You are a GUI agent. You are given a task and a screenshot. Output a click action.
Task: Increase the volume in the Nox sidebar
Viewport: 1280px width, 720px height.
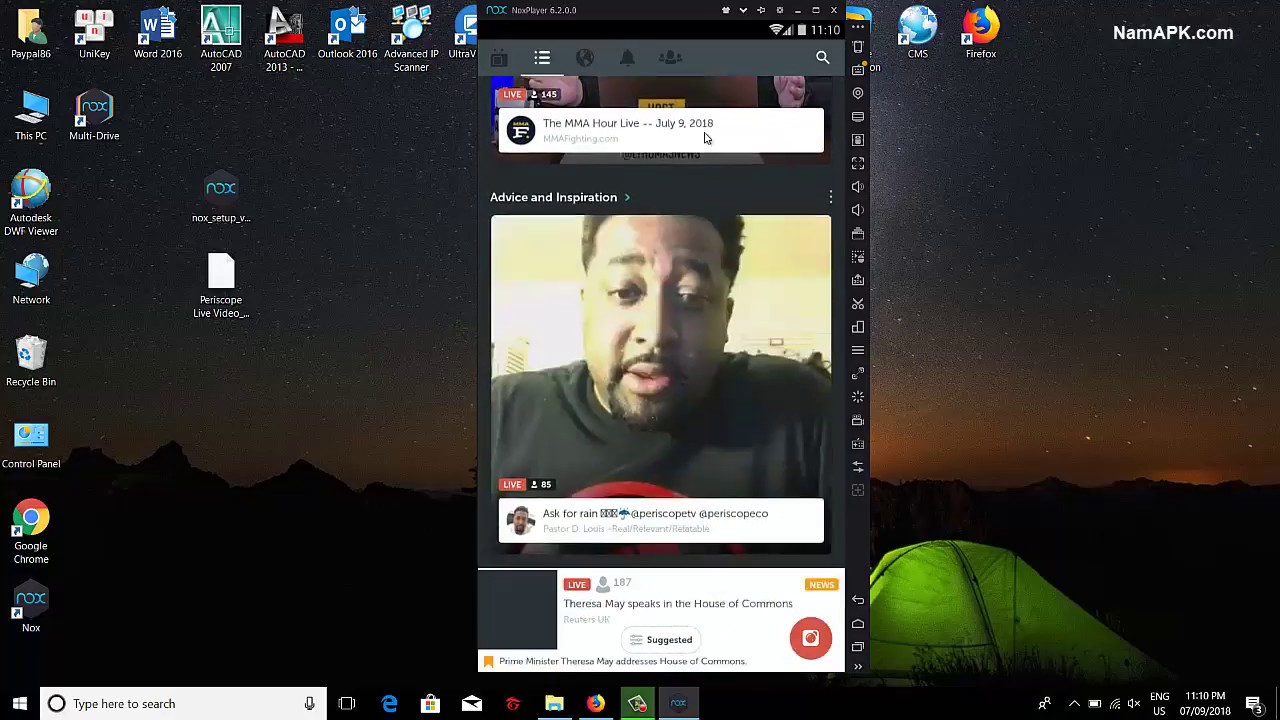tap(858, 187)
